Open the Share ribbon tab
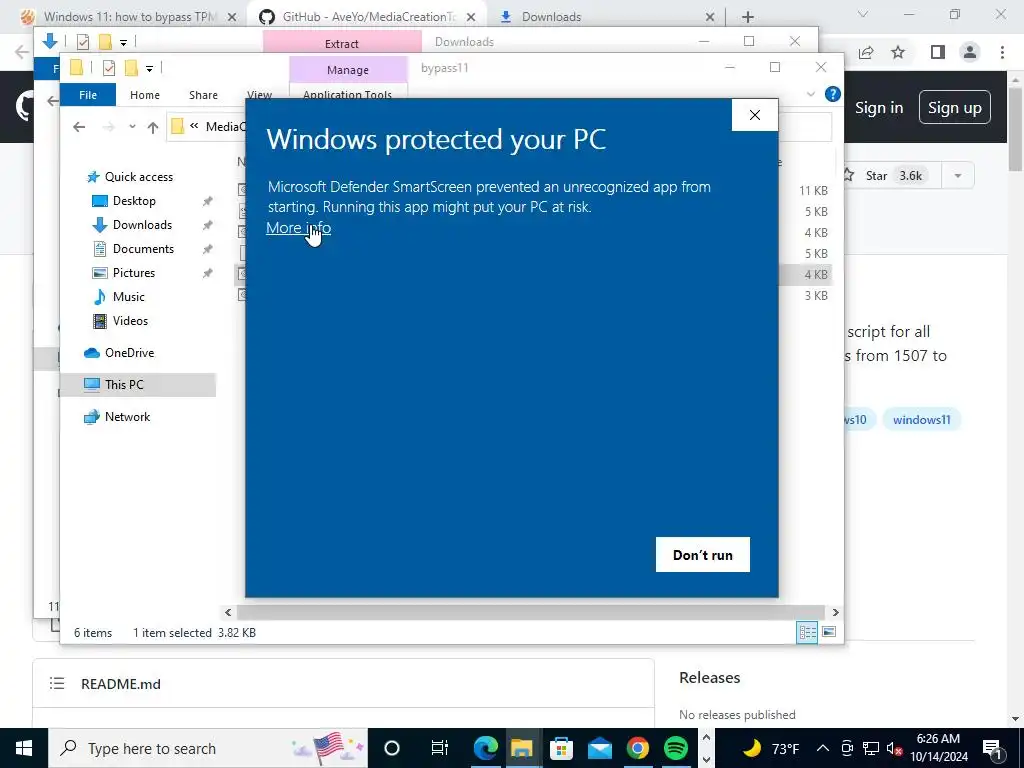The height and width of the screenshot is (768, 1024). pos(203,95)
